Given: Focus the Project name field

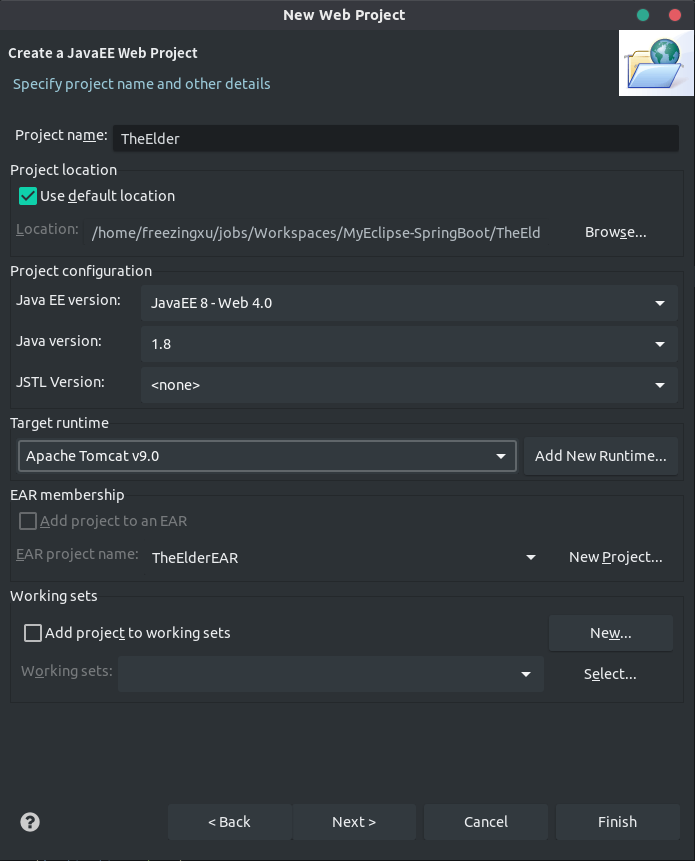Looking at the screenshot, I should (396, 138).
